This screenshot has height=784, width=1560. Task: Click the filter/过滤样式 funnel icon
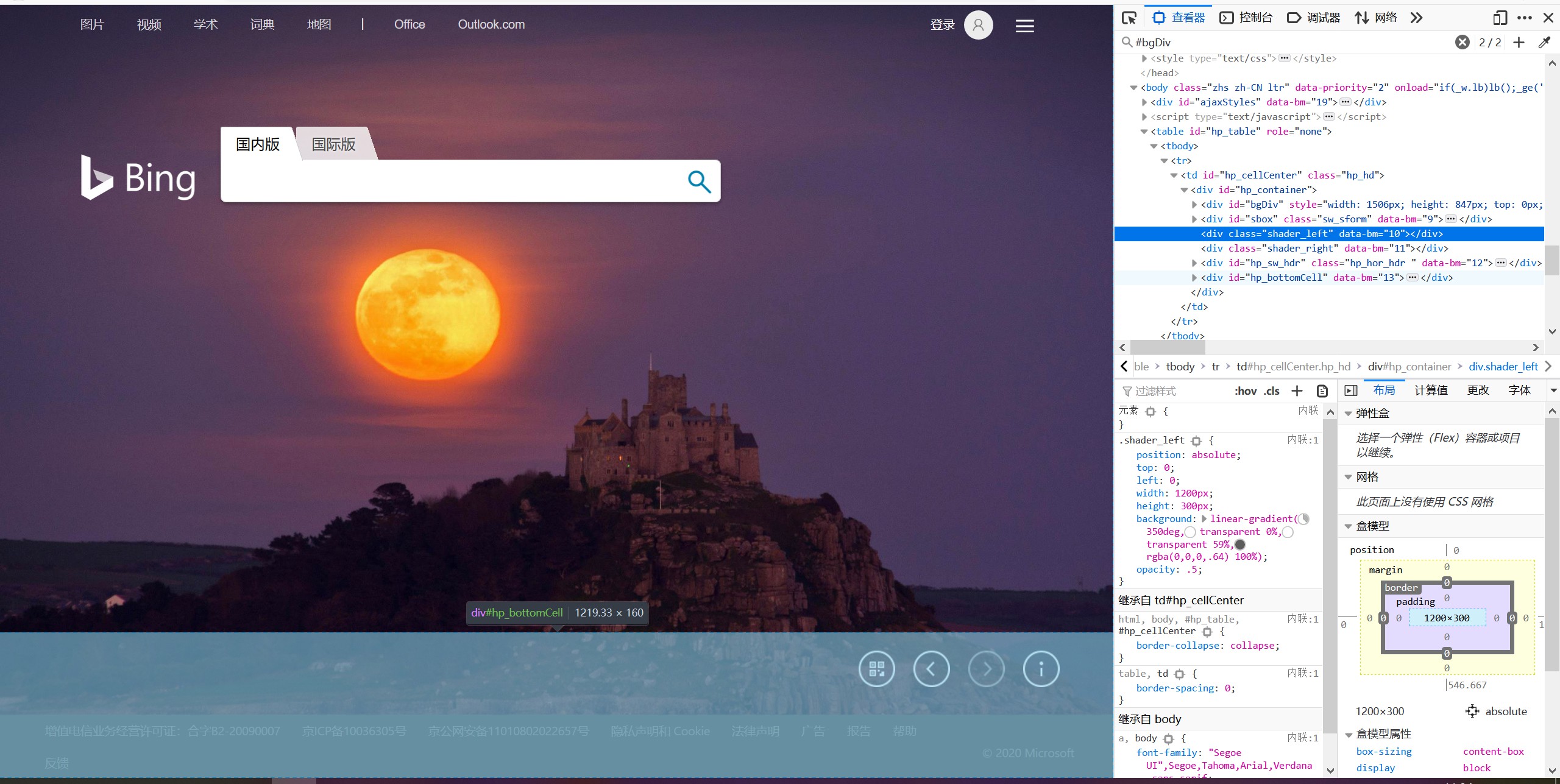tap(1126, 391)
